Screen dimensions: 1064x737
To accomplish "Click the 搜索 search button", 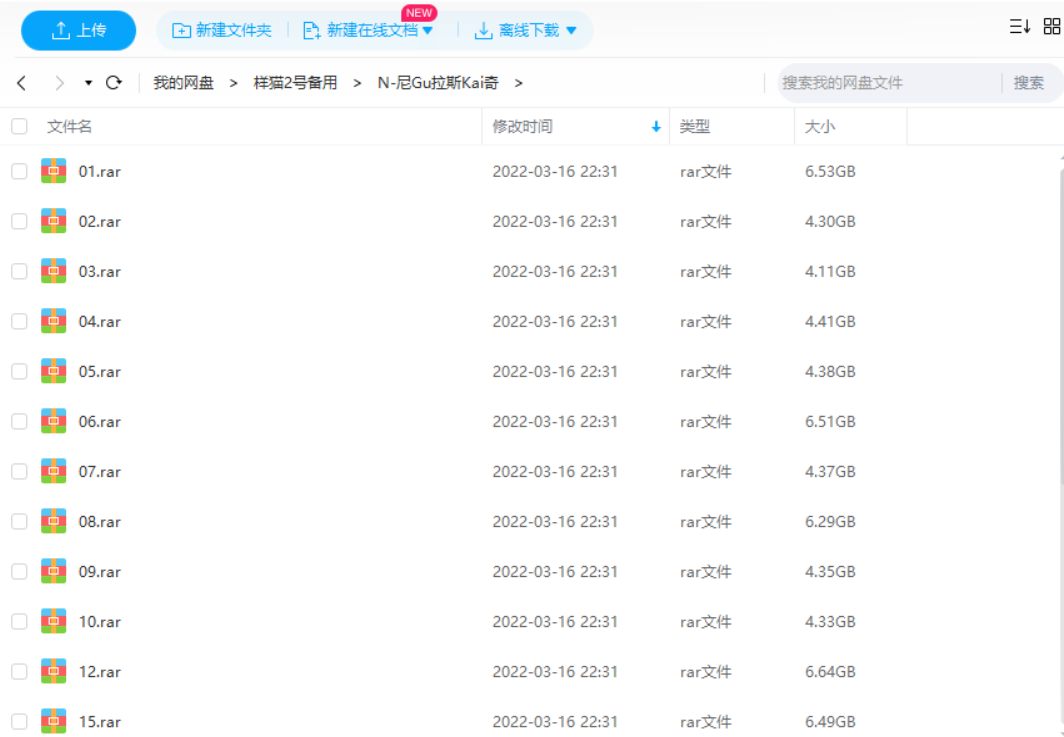I will 1028,83.
